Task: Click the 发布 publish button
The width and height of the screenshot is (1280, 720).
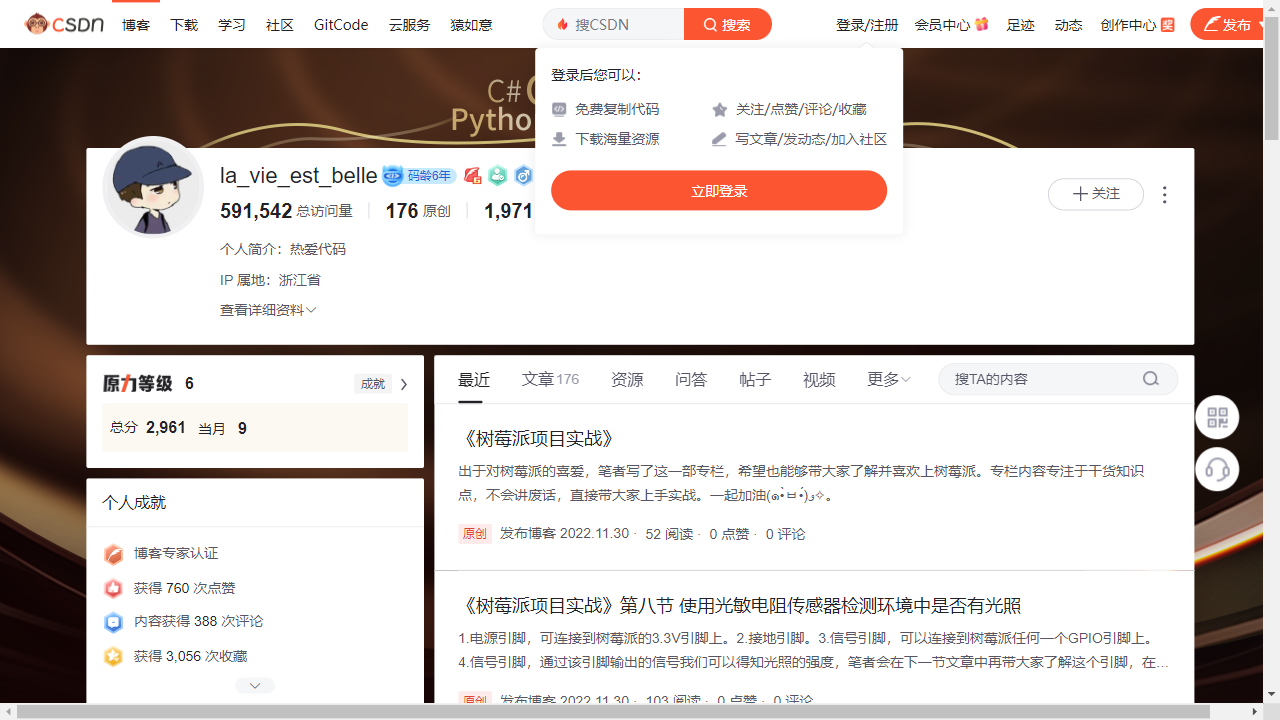Action: tap(1229, 24)
